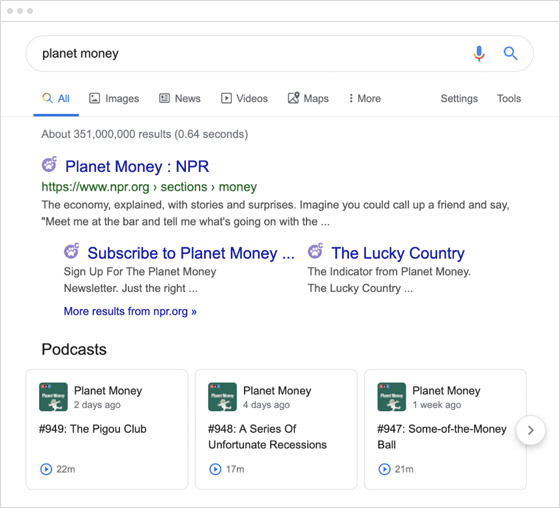The height and width of the screenshot is (508, 560).
Task: Open More results from npr.org
Action: 130,311
